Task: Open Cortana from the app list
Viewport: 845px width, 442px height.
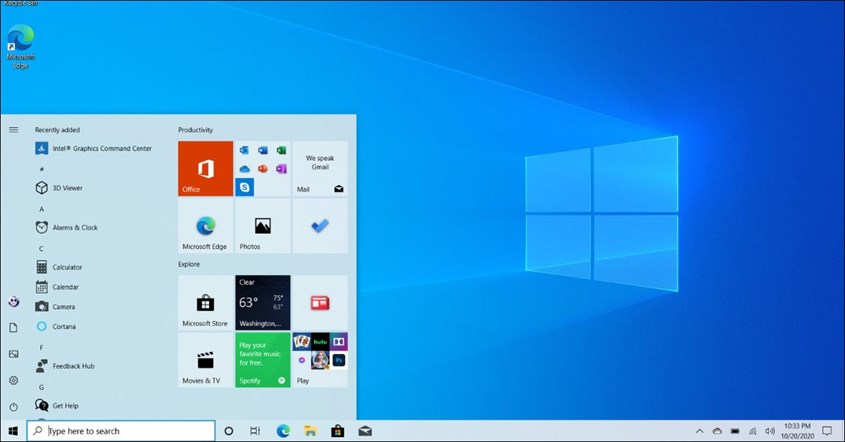Action: pyautogui.click(x=56, y=327)
